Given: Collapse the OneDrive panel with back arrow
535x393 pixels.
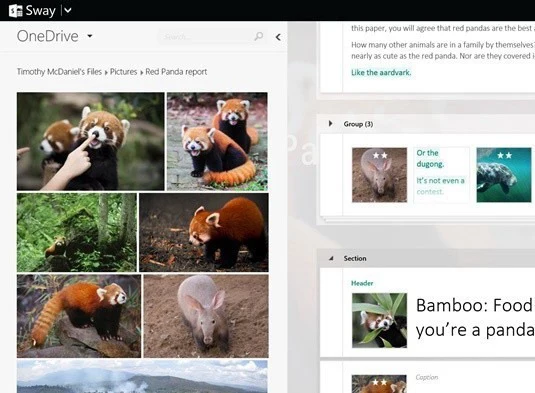Looking at the screenshot, I should click(x=278, y=37).
